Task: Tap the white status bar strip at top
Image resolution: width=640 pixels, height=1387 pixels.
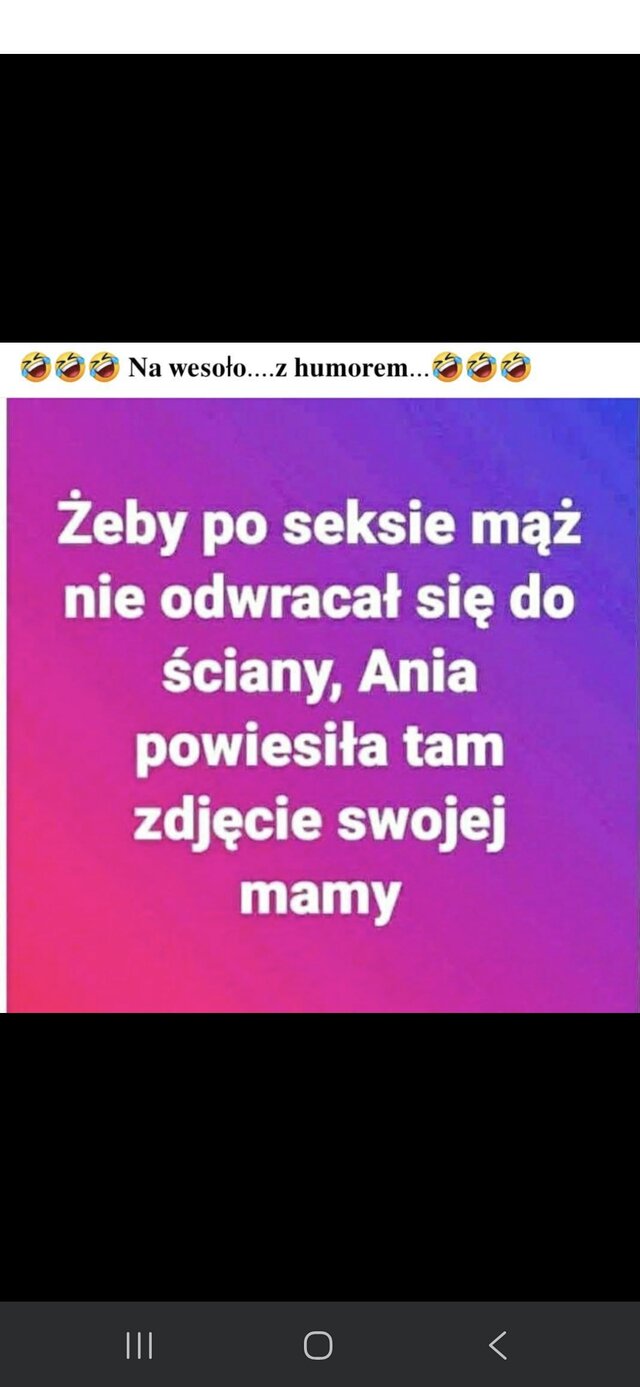Action: [320, 27]
